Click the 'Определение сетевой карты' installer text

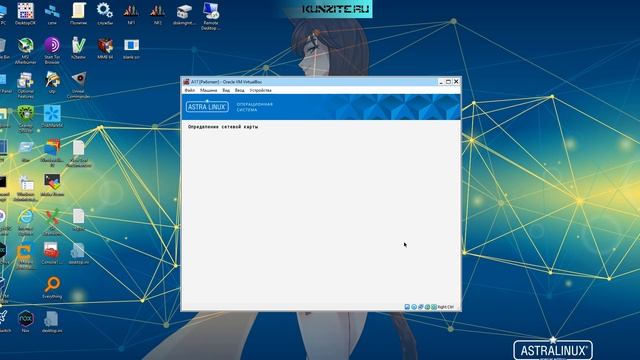[223, 127]
